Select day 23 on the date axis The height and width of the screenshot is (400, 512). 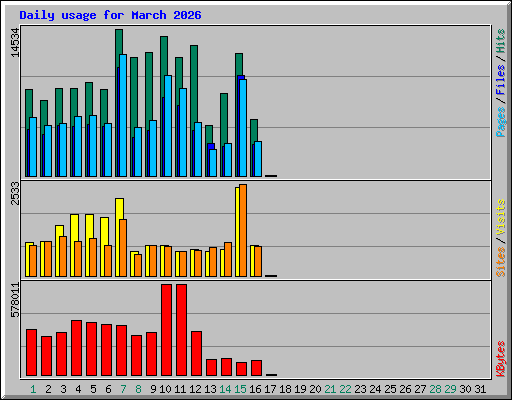coord(360,389)
